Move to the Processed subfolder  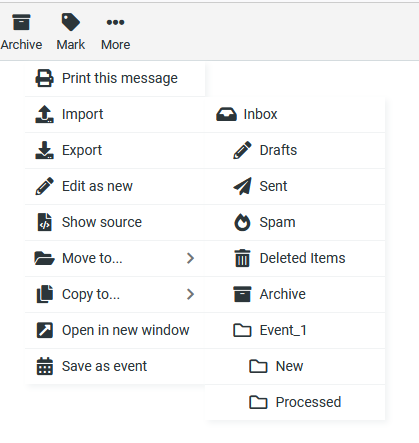coord(295,402)
